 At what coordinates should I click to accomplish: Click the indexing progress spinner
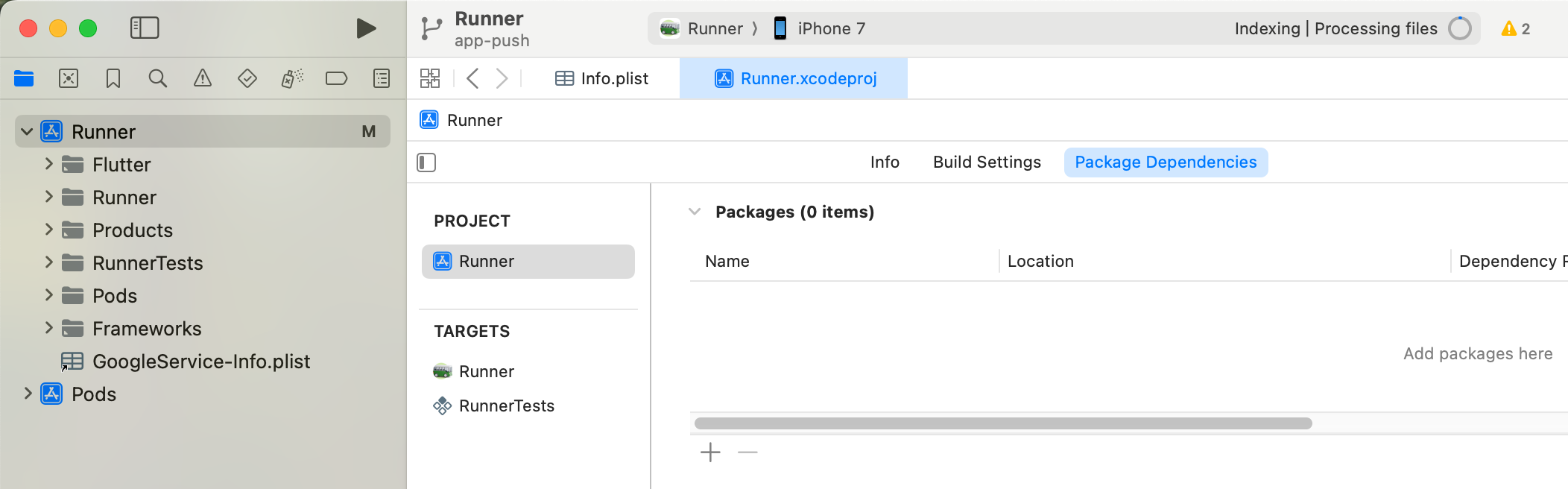point(1459,28)
